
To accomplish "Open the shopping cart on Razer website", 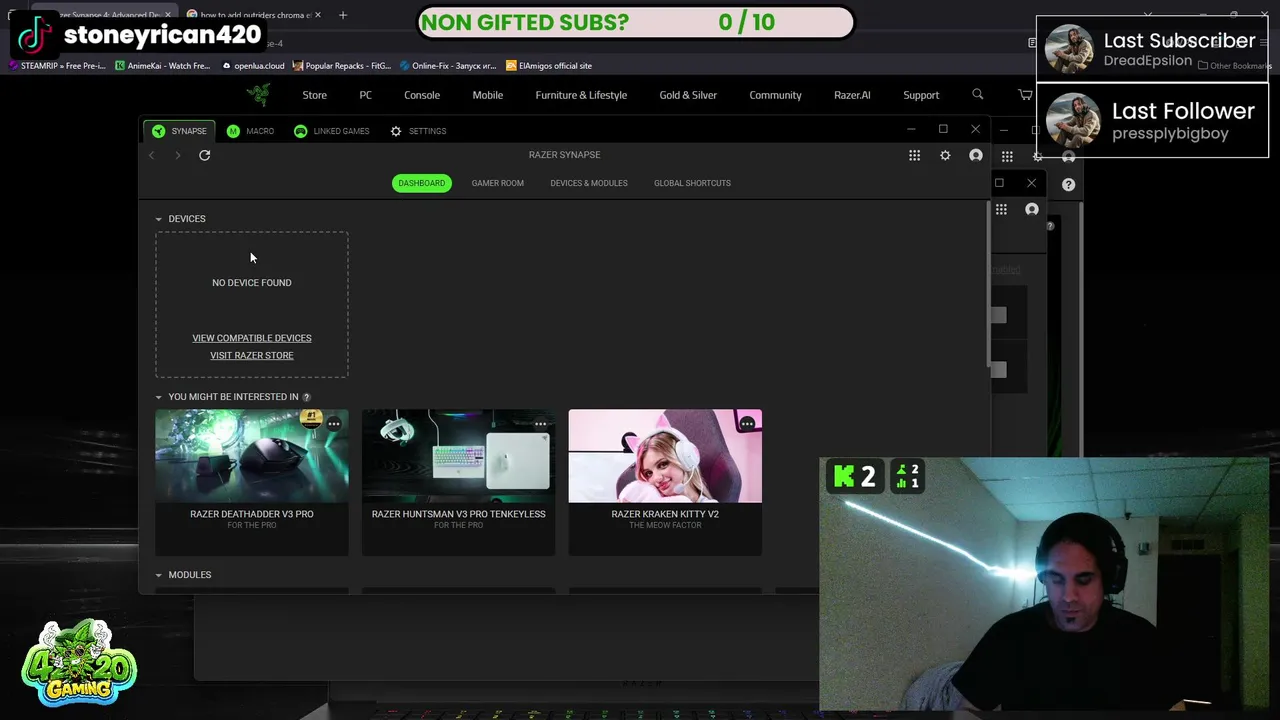I will click(x=1025, y=95).
